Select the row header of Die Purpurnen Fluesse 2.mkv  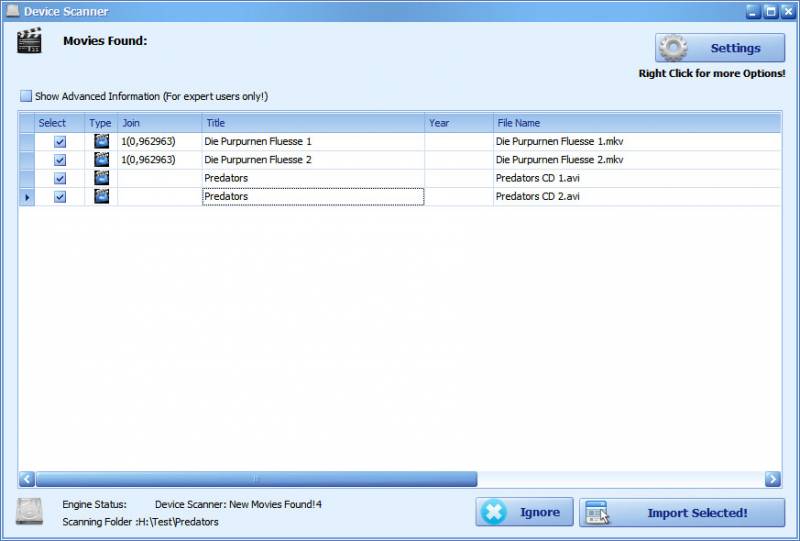click(27, 160)
